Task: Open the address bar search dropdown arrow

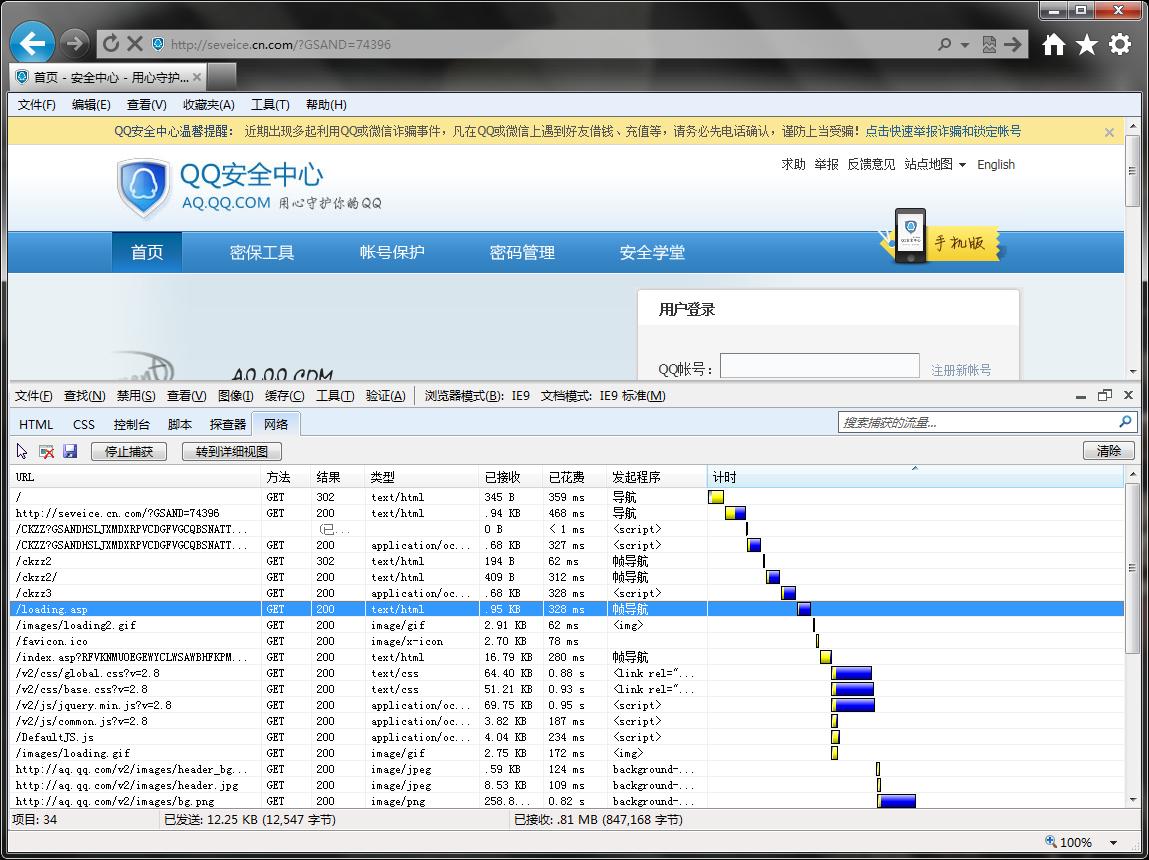Action: coord(965,45)
